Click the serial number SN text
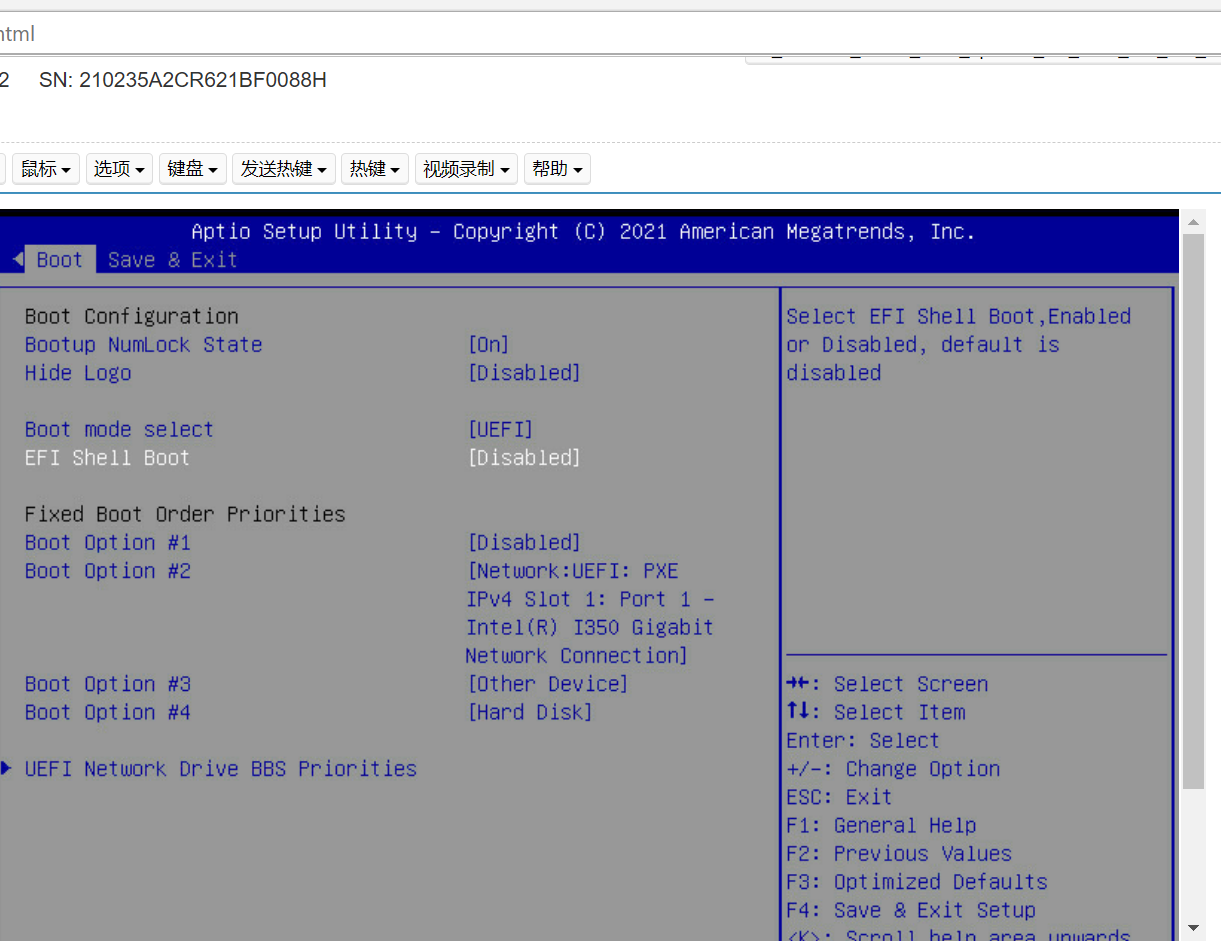1221x948 pixels. click(183, 80)
